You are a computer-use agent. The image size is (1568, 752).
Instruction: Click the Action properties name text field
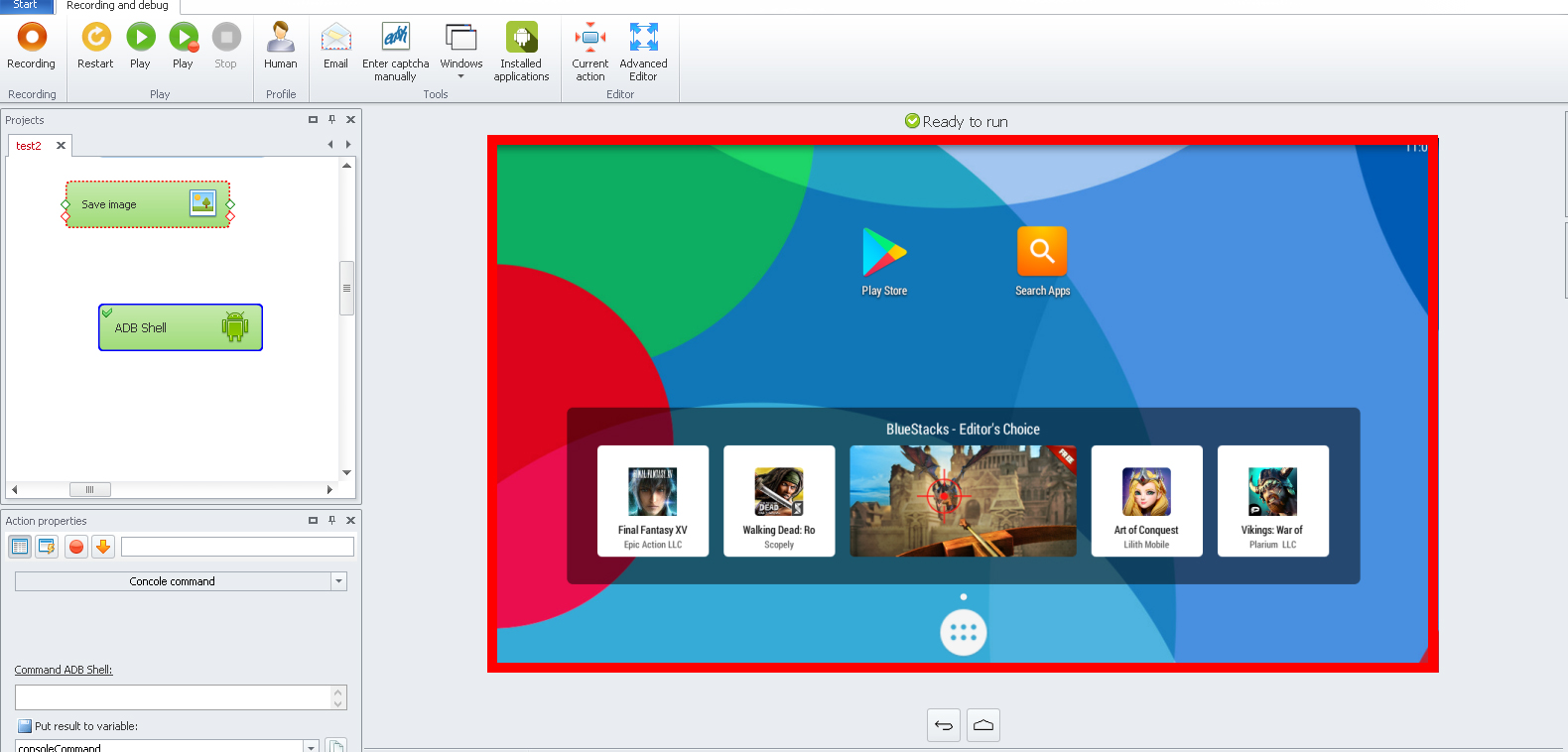(x=237, y=547)
